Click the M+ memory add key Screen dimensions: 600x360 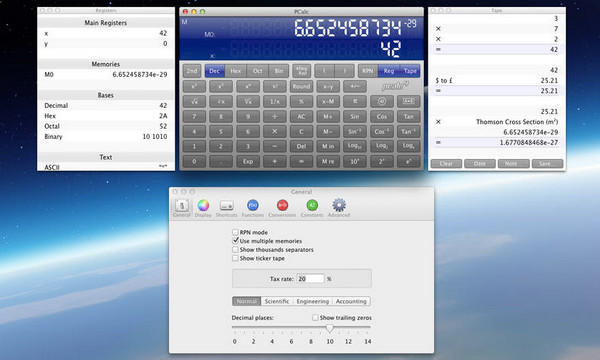328,116
